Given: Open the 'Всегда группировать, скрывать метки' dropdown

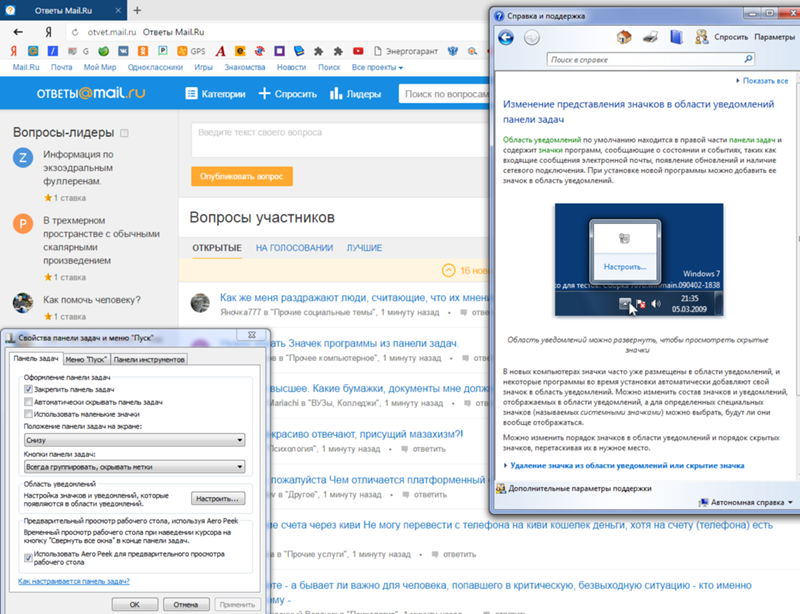Looking at the screenshot, I should click(x=135, y=466).
